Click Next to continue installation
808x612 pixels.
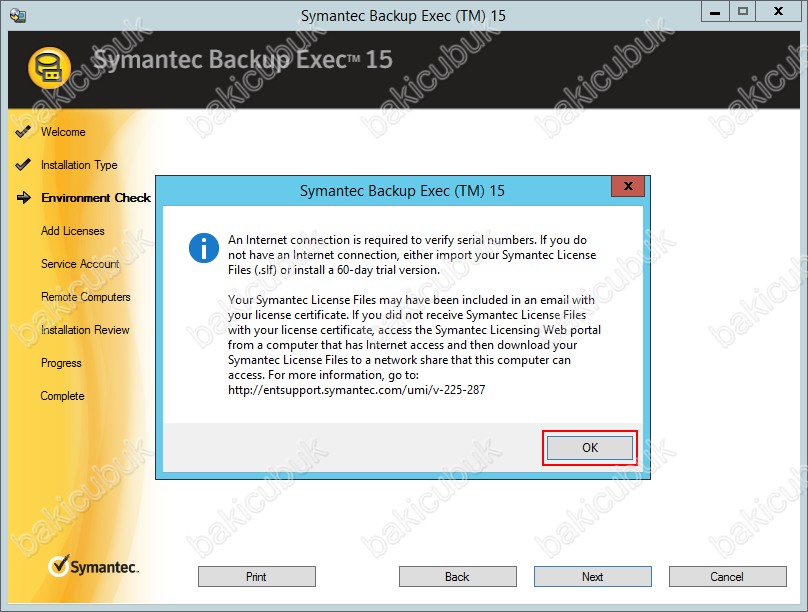coord(593,576)
